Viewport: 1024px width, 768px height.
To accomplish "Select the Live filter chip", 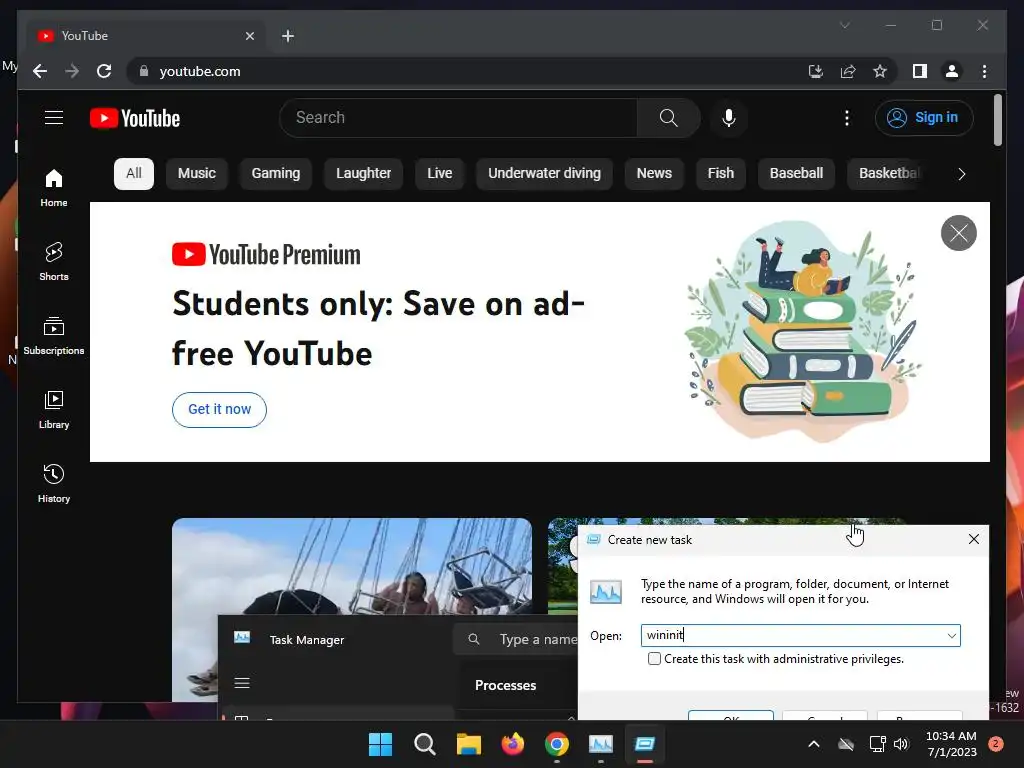I will tap(440, 174).
